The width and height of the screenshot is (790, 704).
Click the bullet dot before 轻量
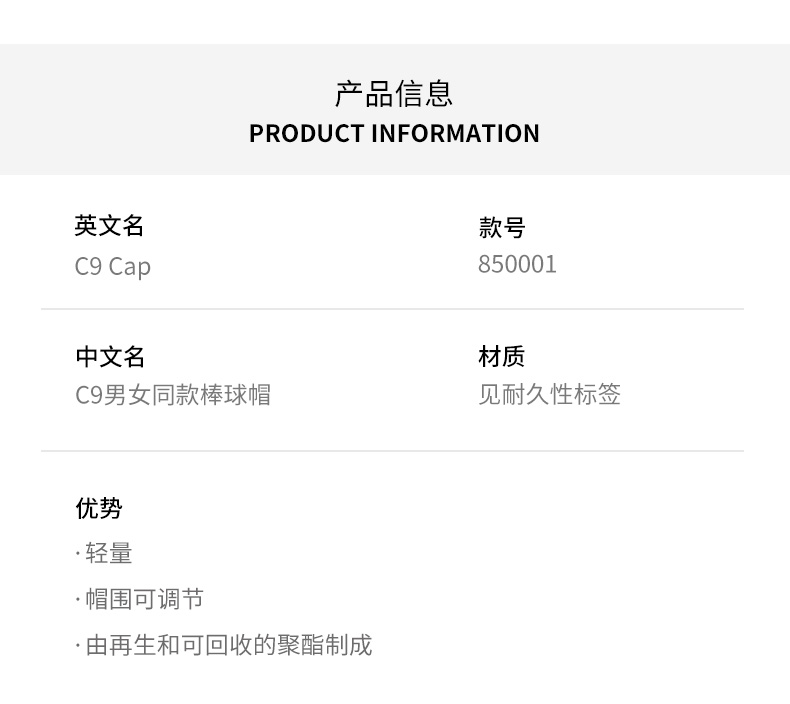pyautogui.click(x=78, y=554)
